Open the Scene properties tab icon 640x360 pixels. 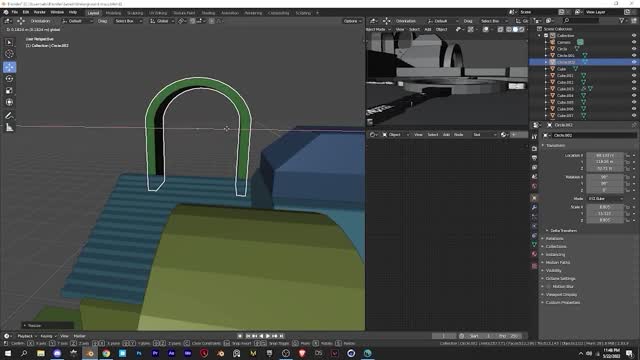tap(534, 177)
